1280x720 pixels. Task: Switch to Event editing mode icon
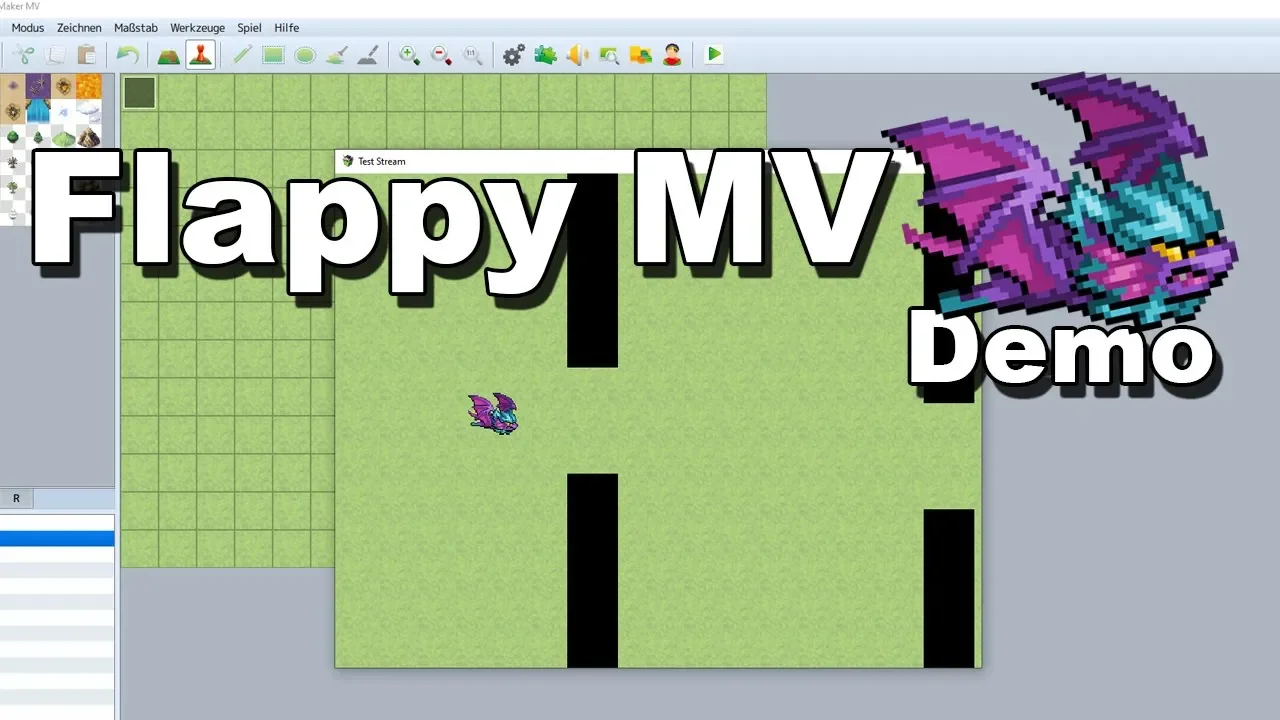(x=200, y=55)
